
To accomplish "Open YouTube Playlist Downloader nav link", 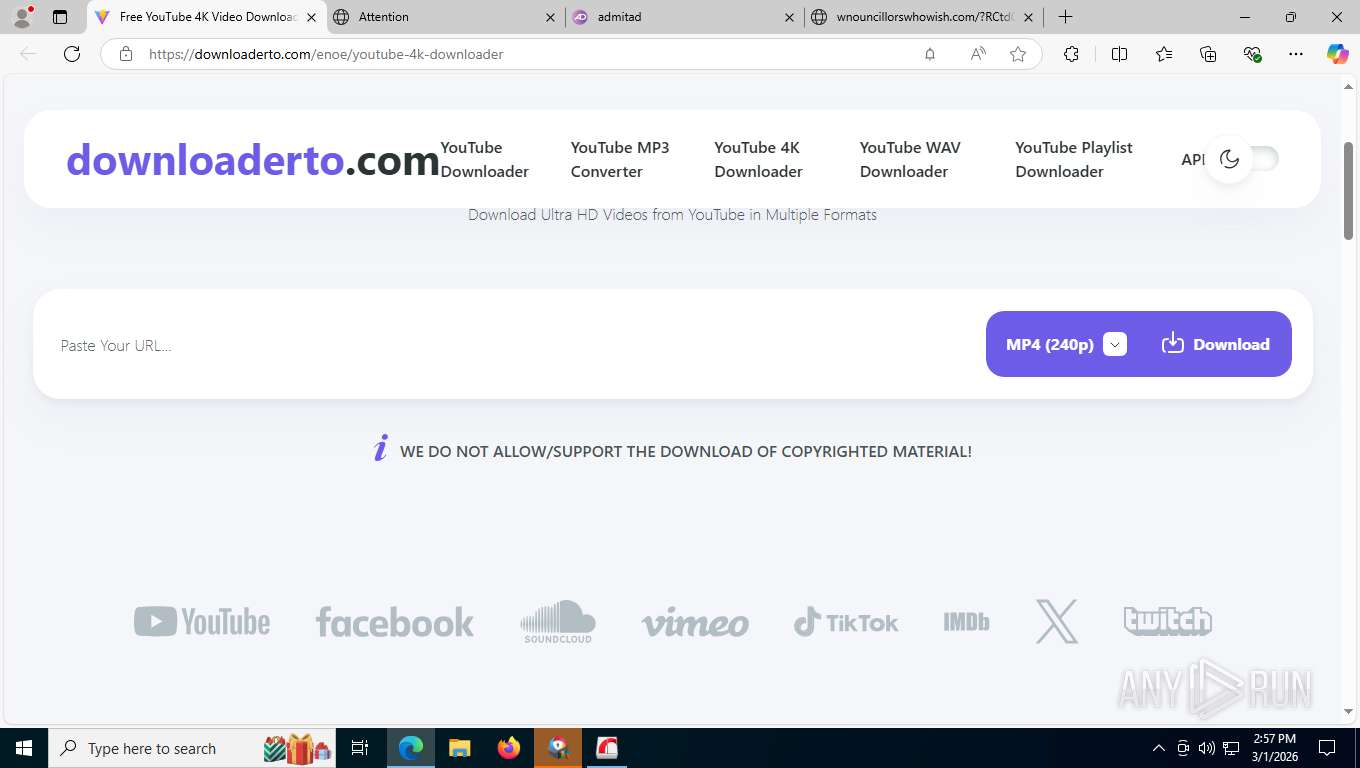I will (x=1074, y=160).
